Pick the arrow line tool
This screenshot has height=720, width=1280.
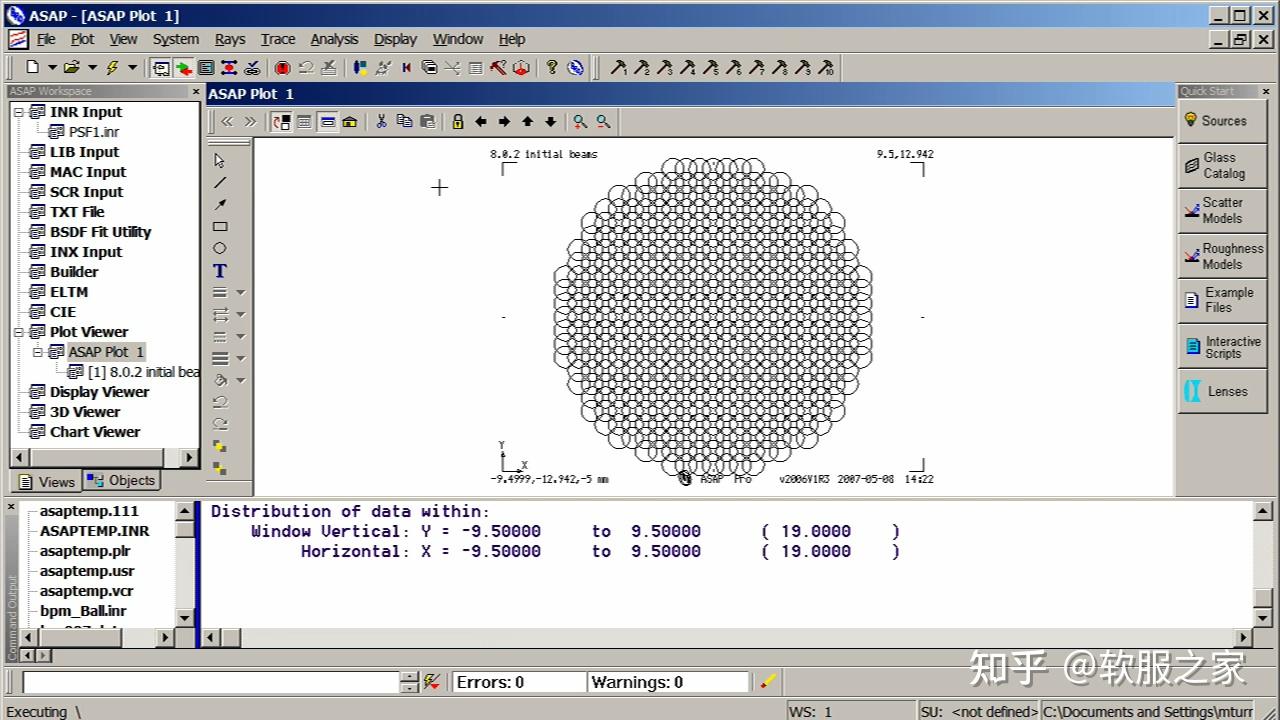220,204
